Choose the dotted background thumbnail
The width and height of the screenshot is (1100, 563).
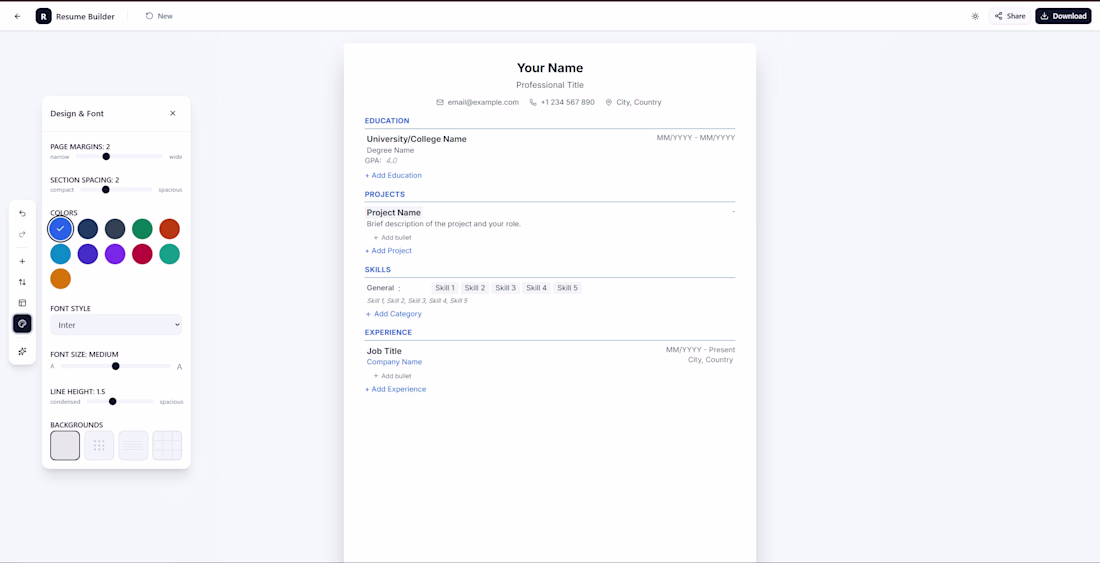[x=99, y=445]
